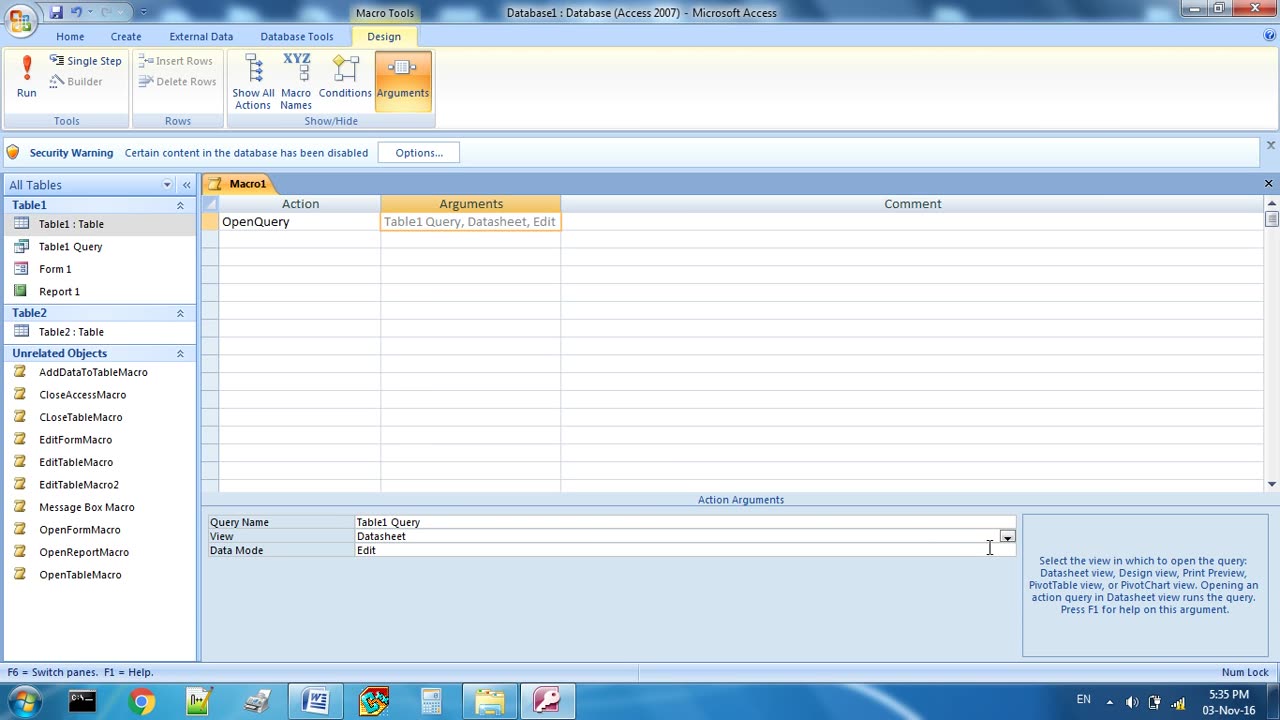
Task: Open the Home ribbon tab
Action: pyautogui.click(x=70, y=36)
